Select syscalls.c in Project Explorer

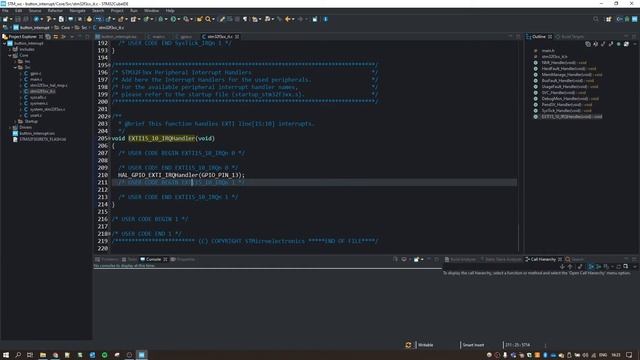(x=38, y=97)
